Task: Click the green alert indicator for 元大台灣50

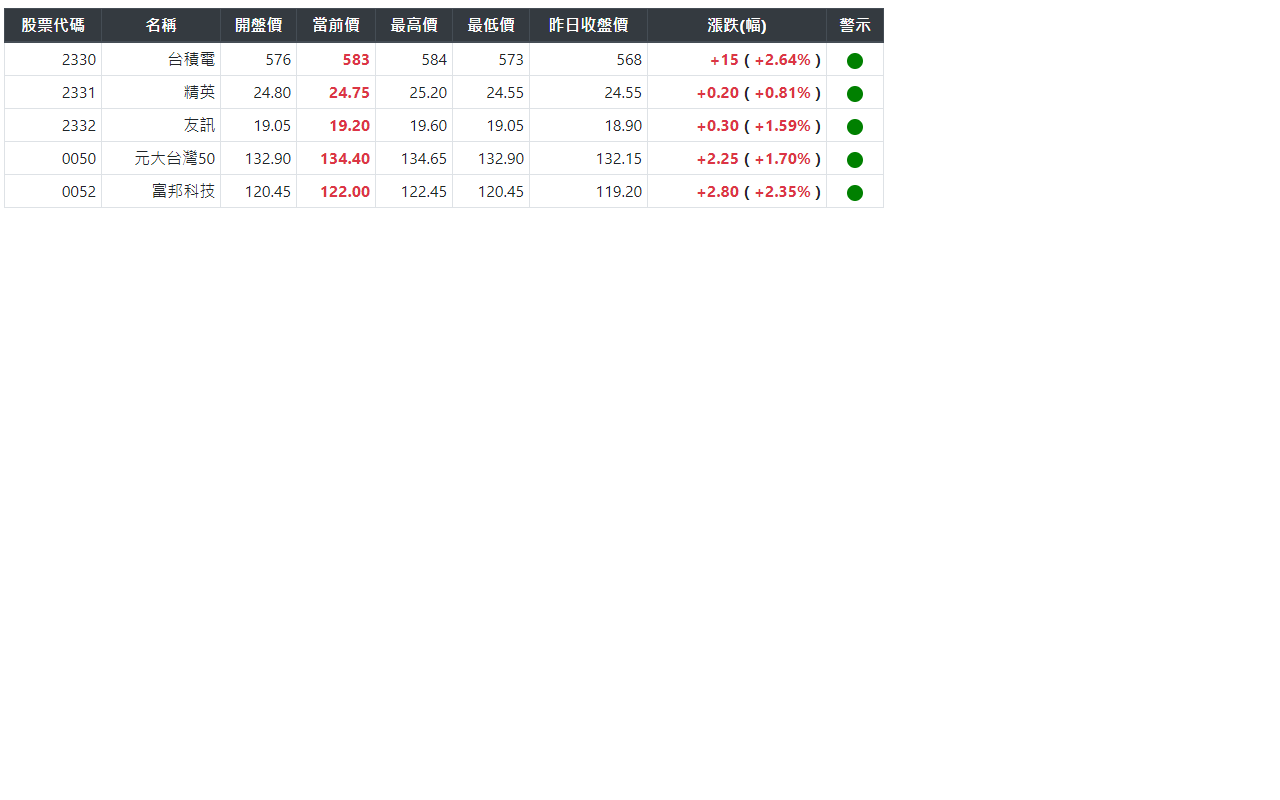Action: pyautogui.click(x=854, y=158)
